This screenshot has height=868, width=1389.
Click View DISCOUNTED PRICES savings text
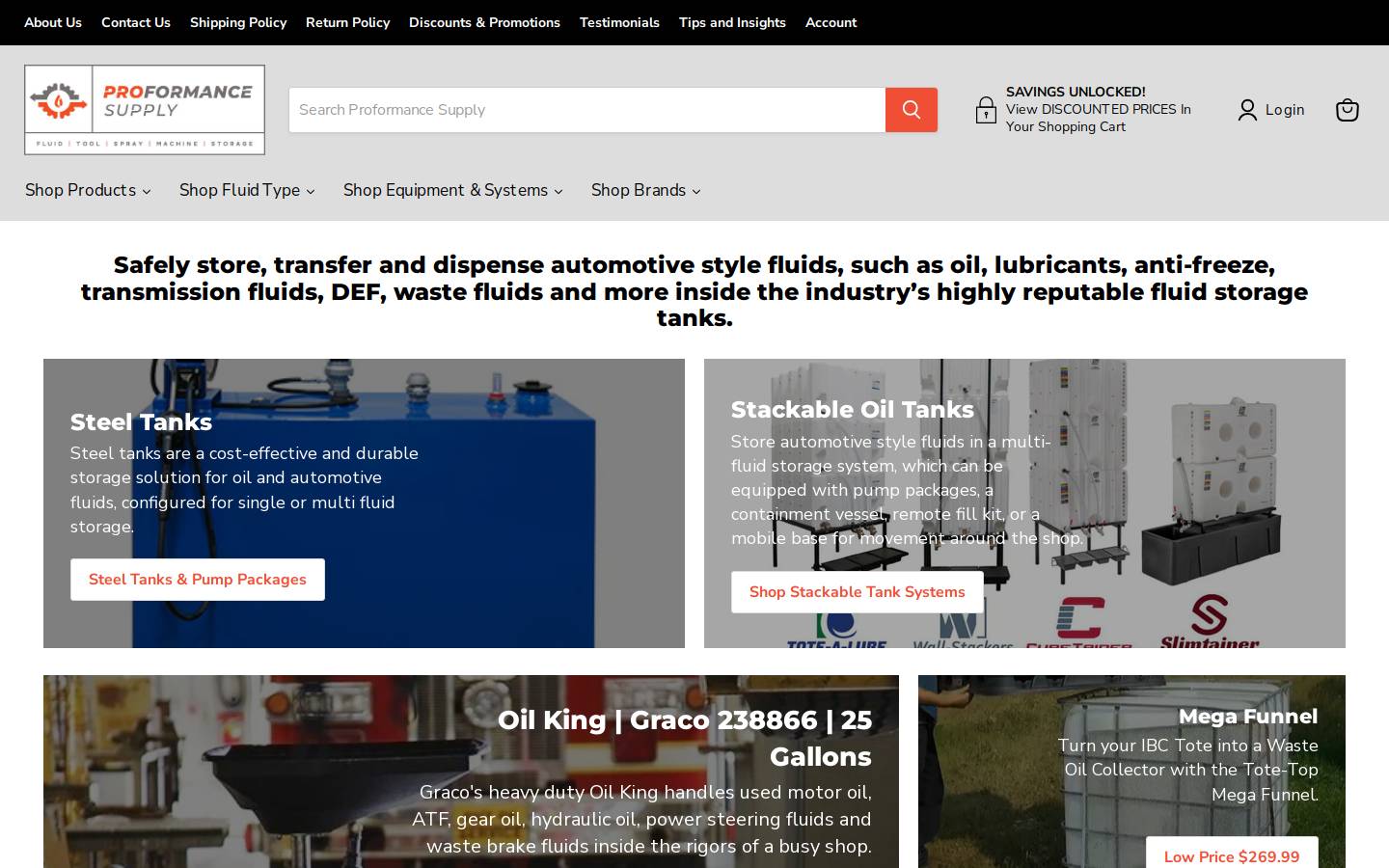tap(1099, 118)
